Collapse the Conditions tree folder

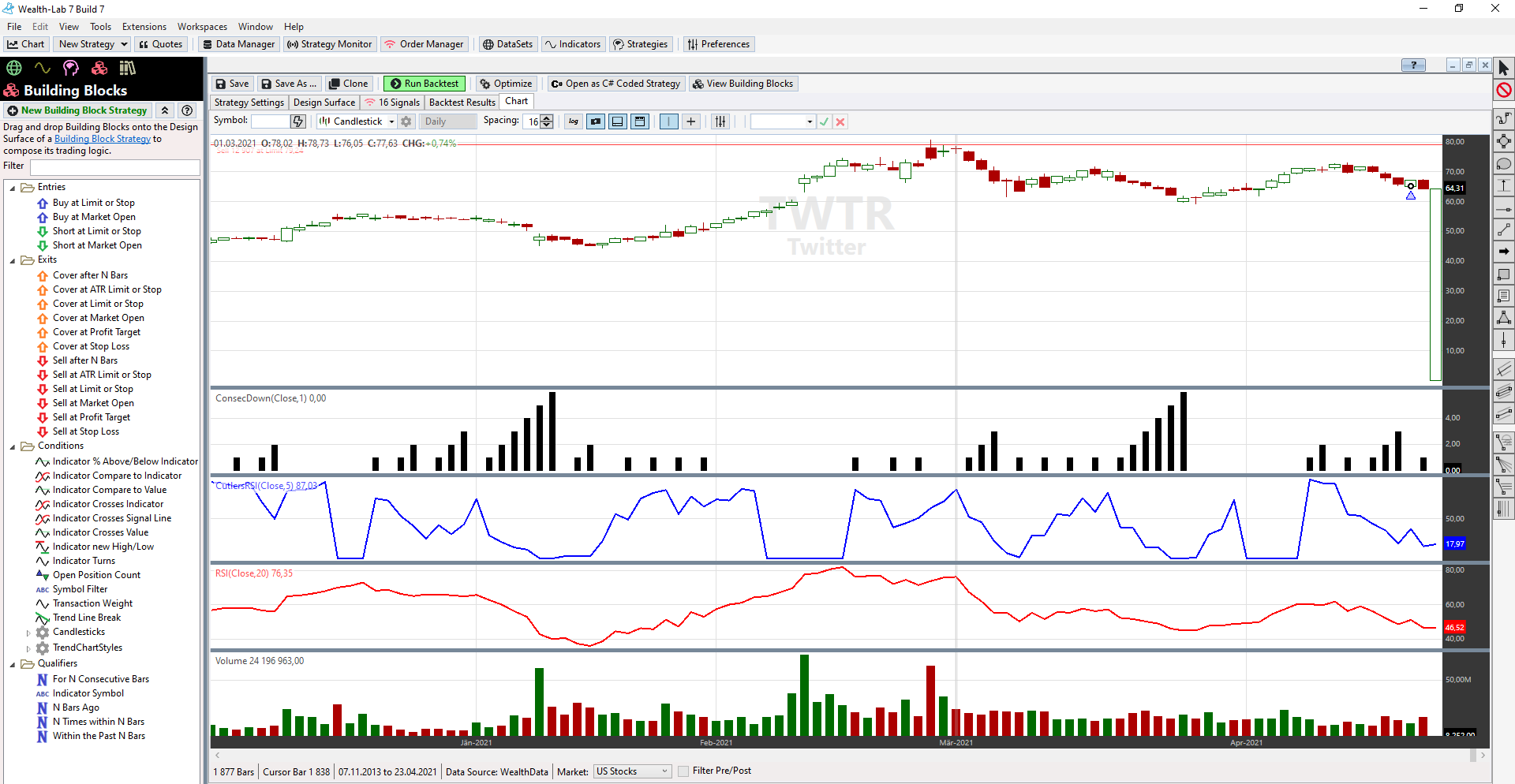coord(13,446)
